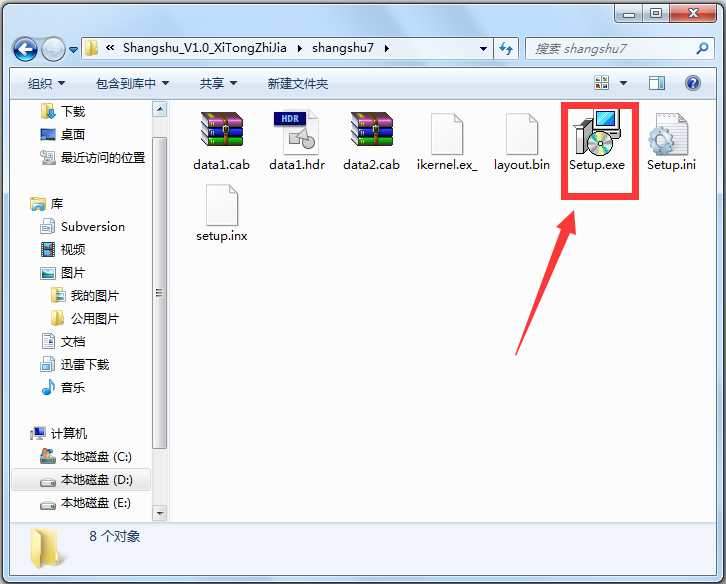Select the Setup.exe installer icon

pyautogui.click(x=596, y=132)
